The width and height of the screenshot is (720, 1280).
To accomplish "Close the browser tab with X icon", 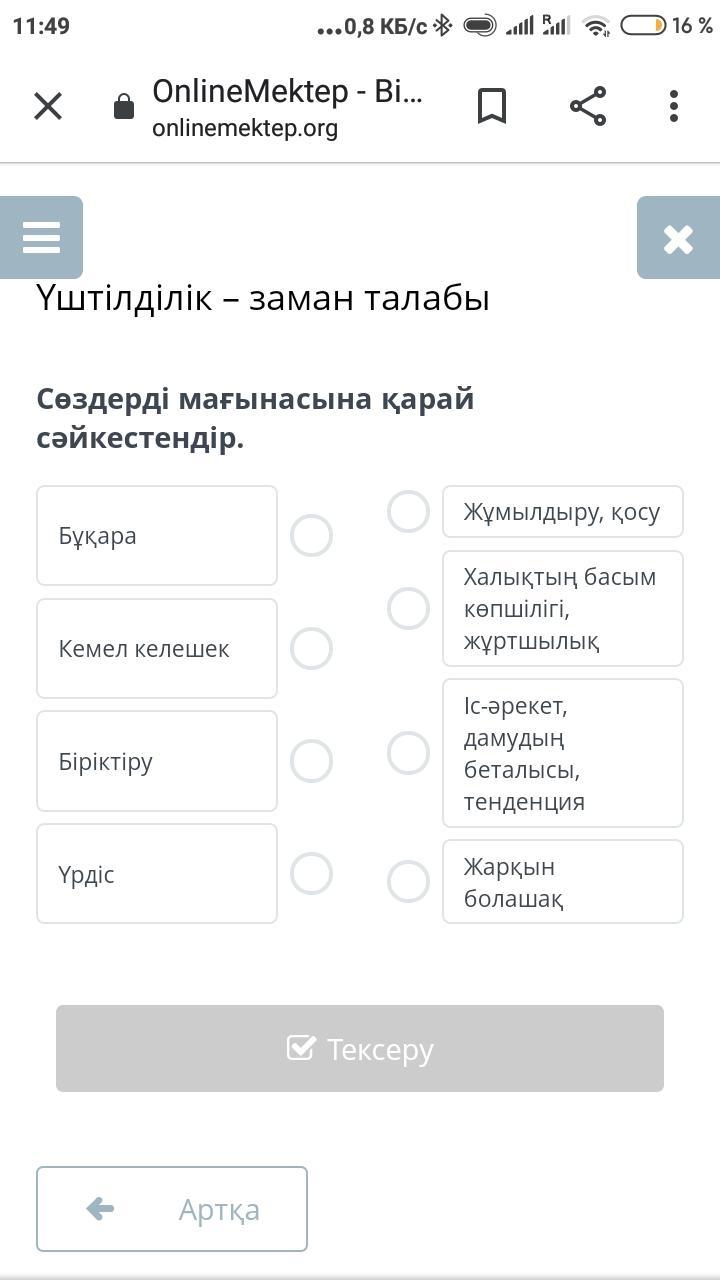I will (x=48, y=106).
